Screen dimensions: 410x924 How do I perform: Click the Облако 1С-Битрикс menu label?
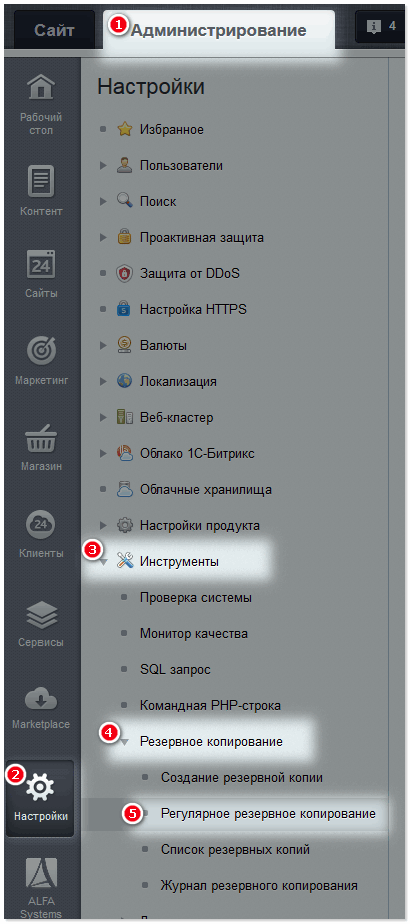click(197, 454)
